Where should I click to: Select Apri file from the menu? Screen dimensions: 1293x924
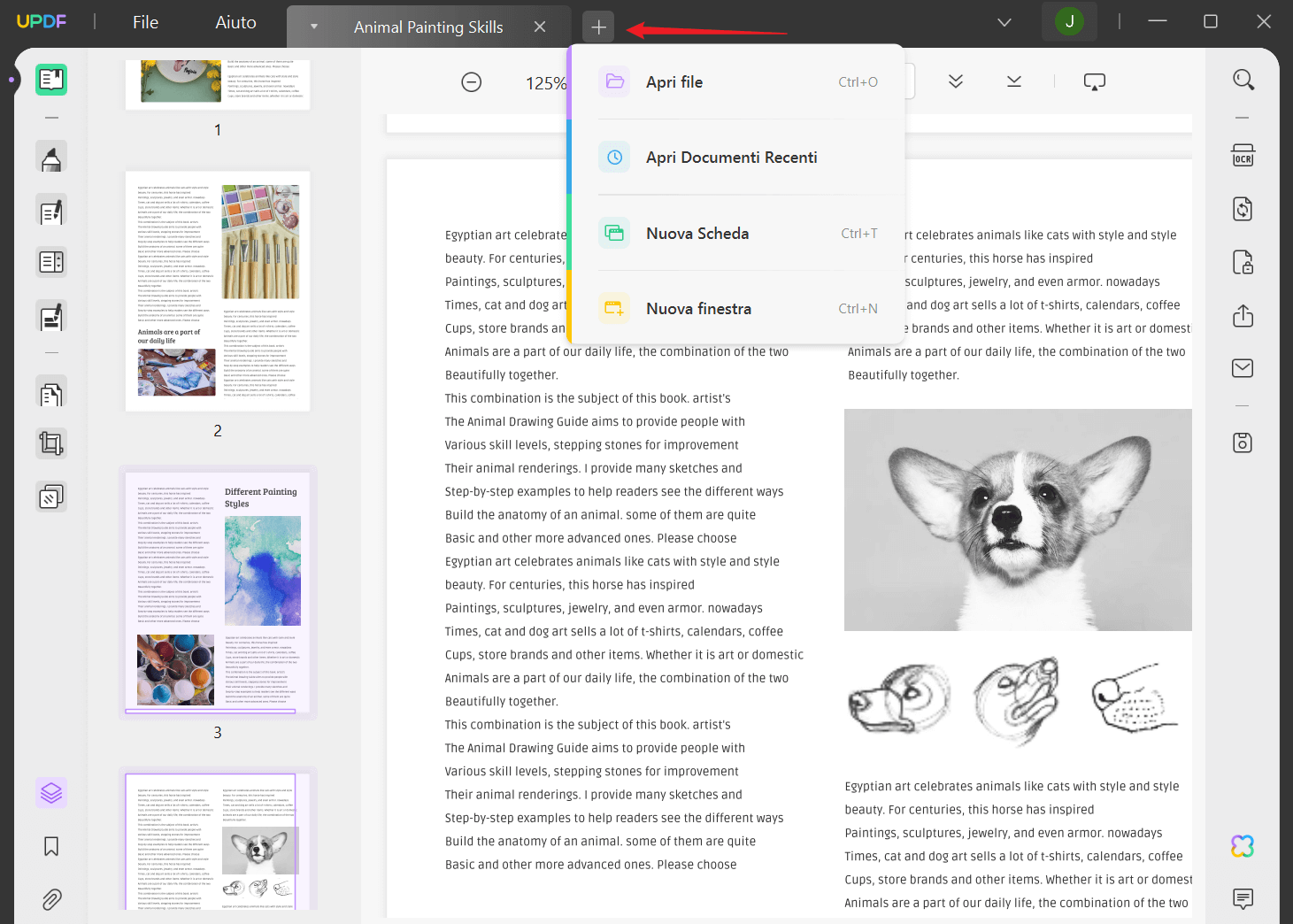pos(673,82)
